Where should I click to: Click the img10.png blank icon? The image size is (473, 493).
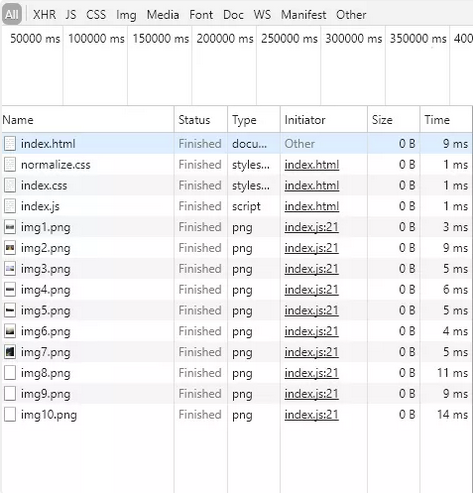10,415
